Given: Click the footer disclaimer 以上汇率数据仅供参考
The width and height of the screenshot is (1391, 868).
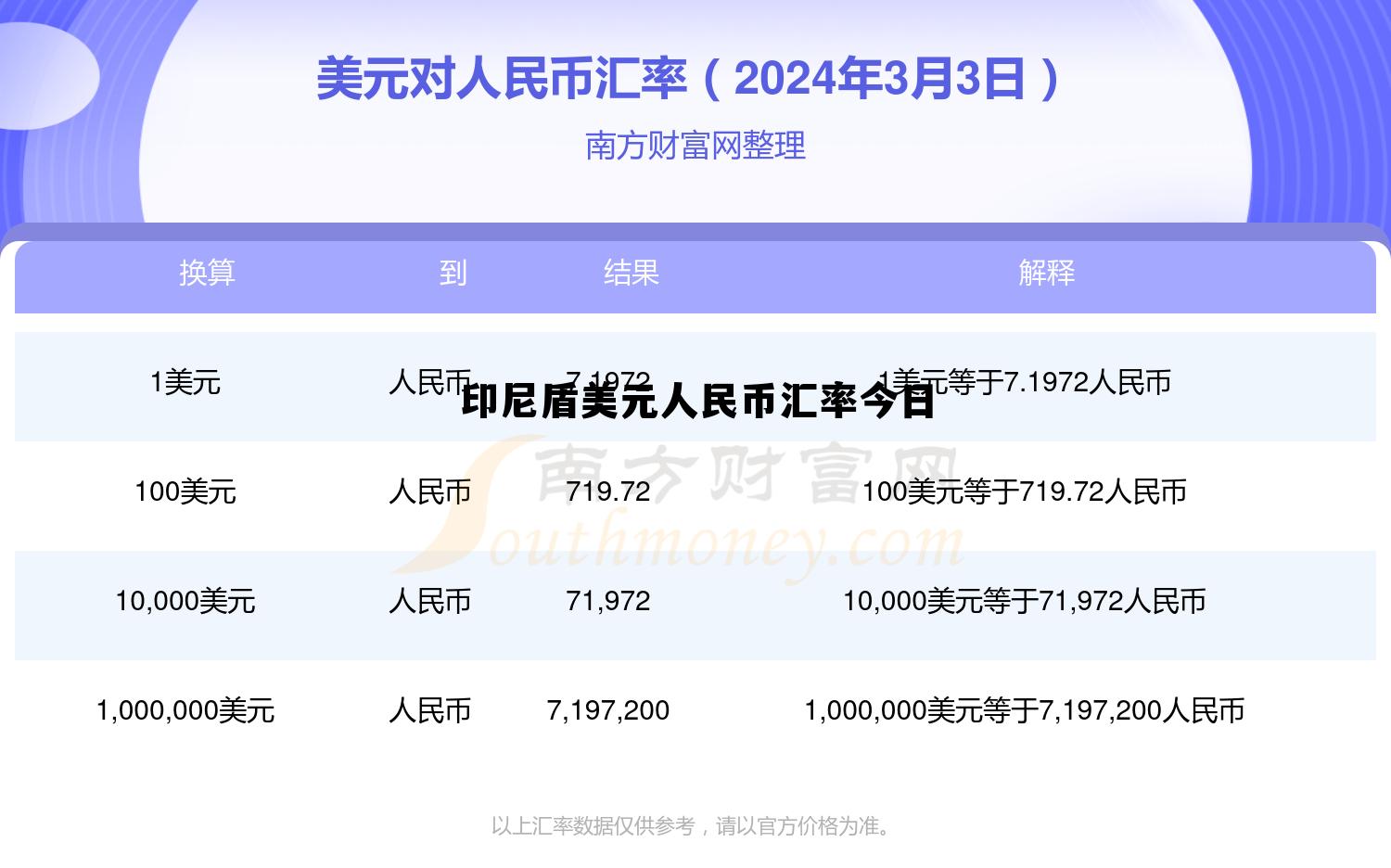Looking at the screenshot, I should pos(692,823).
